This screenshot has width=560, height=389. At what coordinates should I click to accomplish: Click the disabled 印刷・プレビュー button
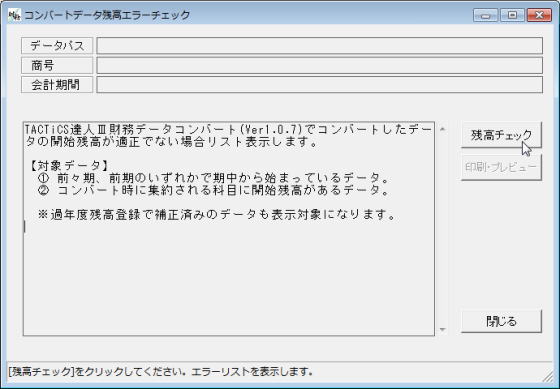point(501,167)
